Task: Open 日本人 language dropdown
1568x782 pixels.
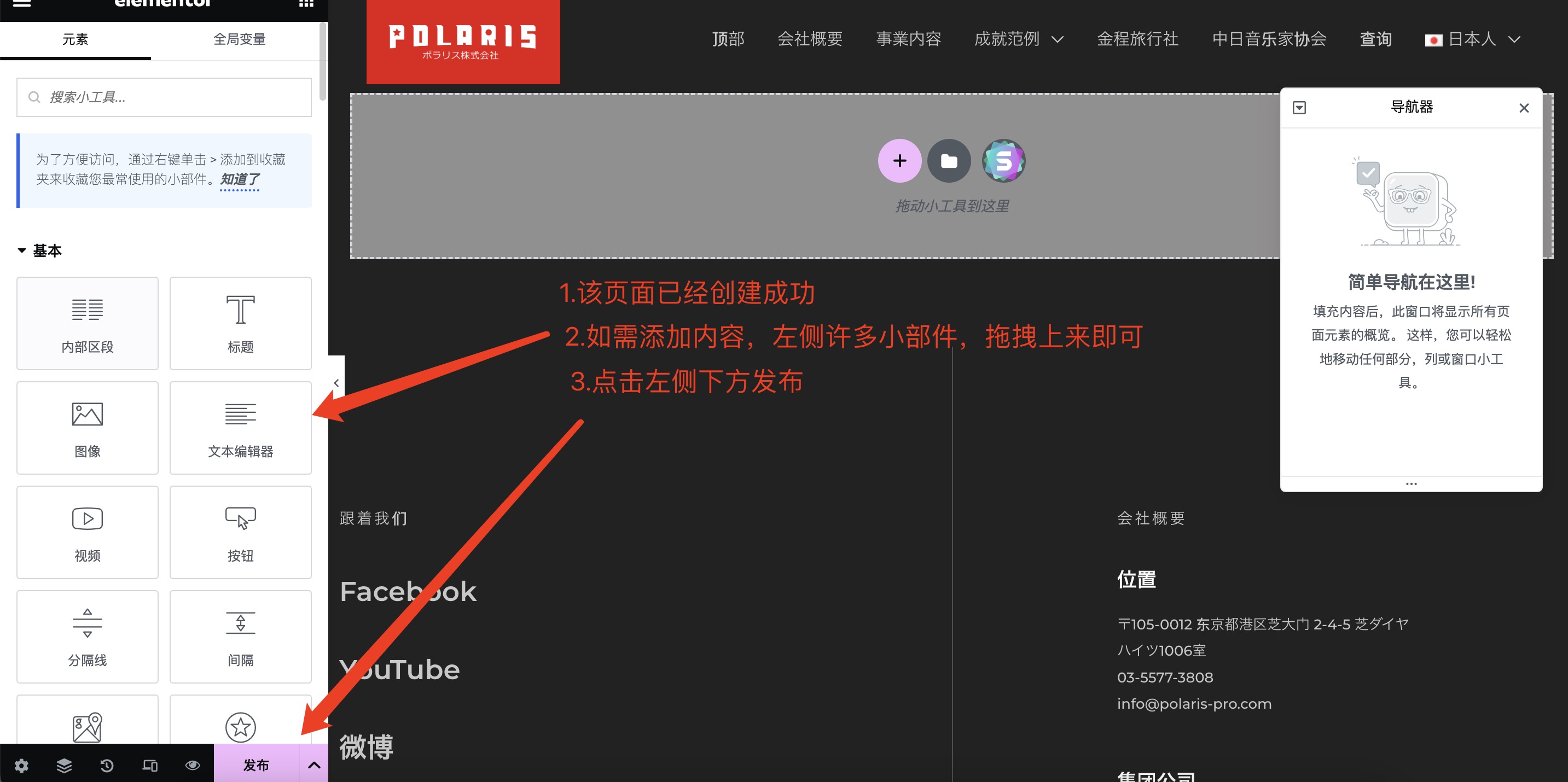Action: [1472, 39]
